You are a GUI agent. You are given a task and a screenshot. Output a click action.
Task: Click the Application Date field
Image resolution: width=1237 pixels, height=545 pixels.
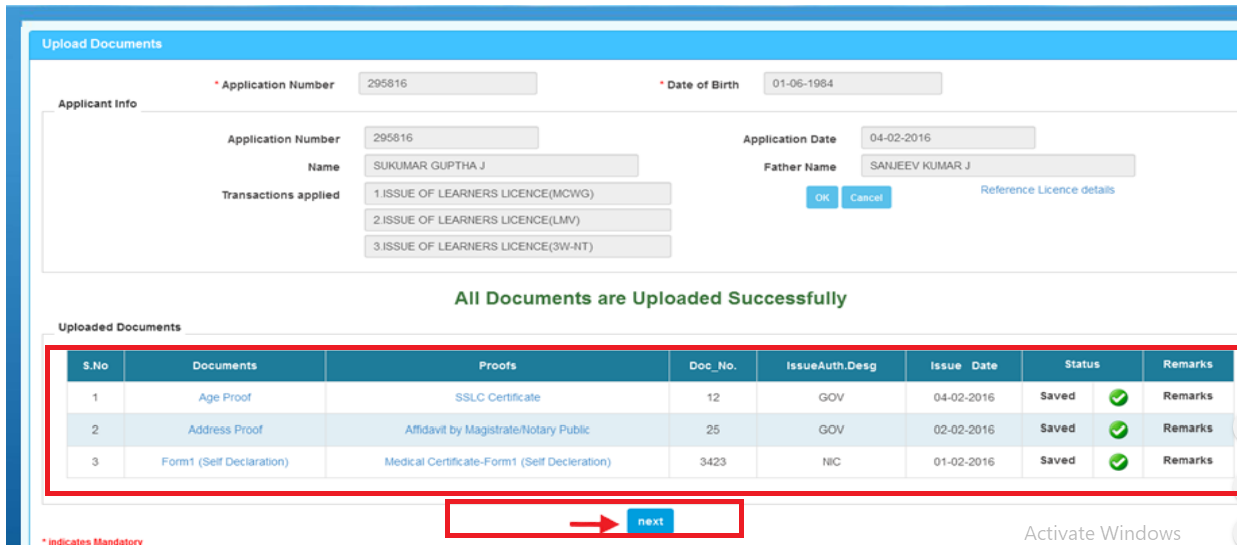[949, 138]
